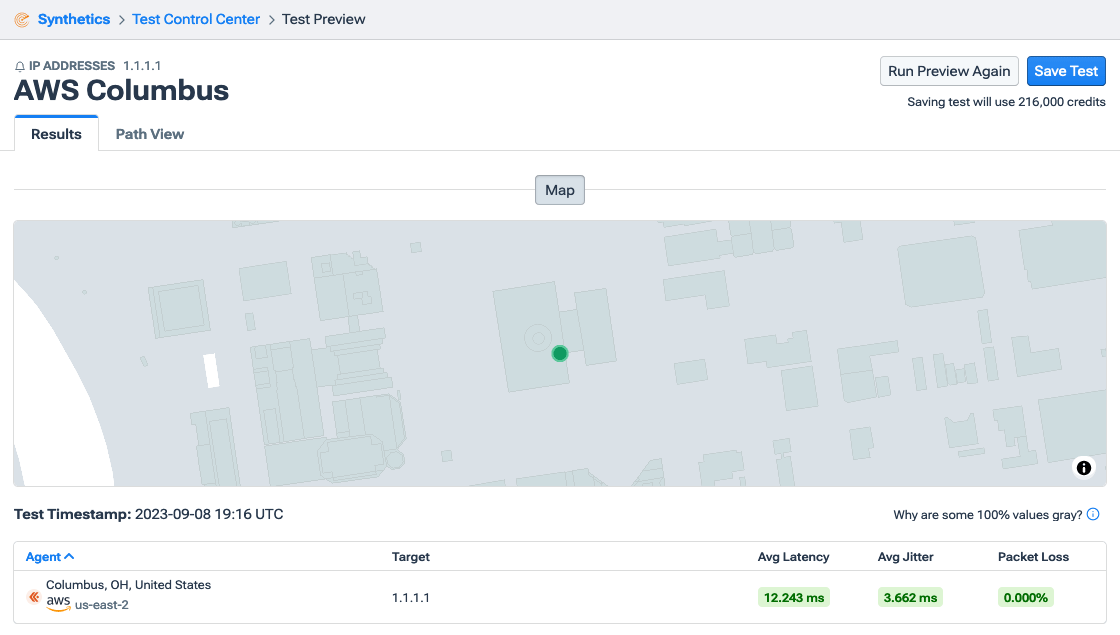This screenshot has height=635, width=1120.
Task: Toggle the Map view button
Action: coord(559,189)
